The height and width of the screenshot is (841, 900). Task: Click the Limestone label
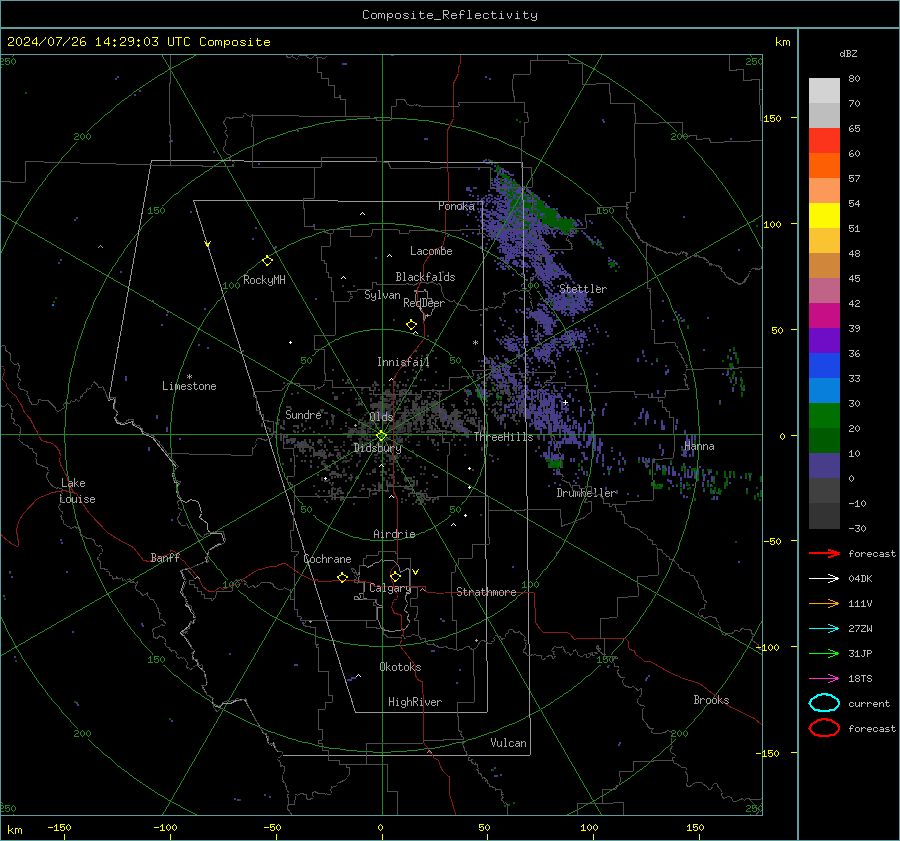[189, 386]
